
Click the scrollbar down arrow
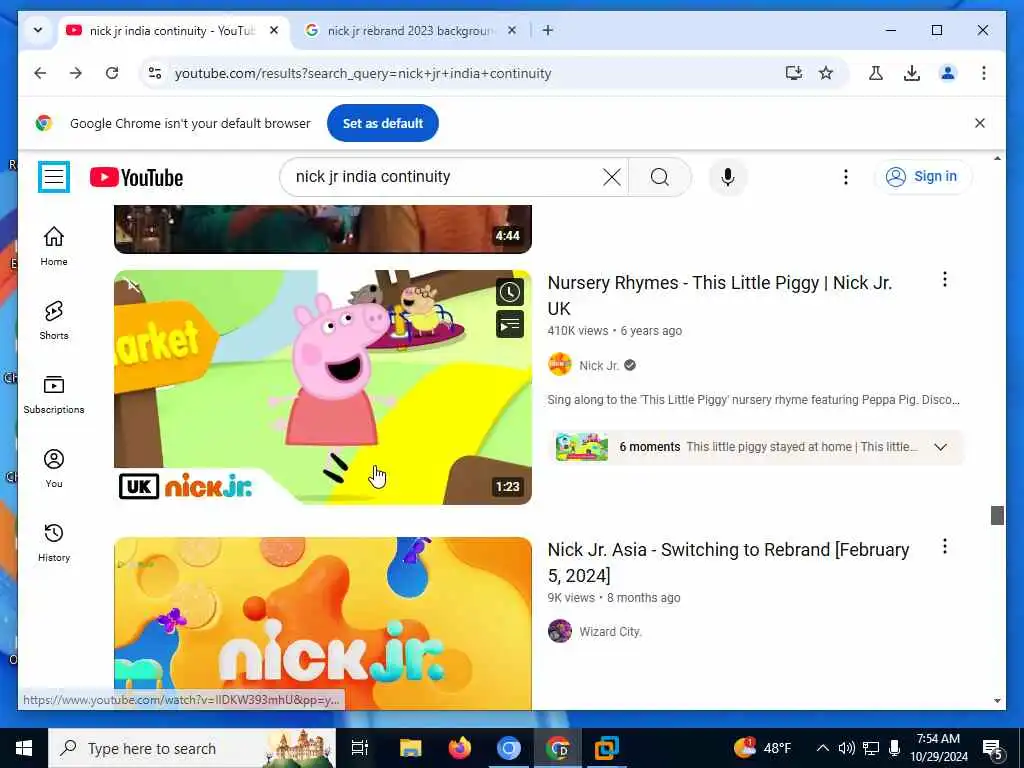[997, 701]
